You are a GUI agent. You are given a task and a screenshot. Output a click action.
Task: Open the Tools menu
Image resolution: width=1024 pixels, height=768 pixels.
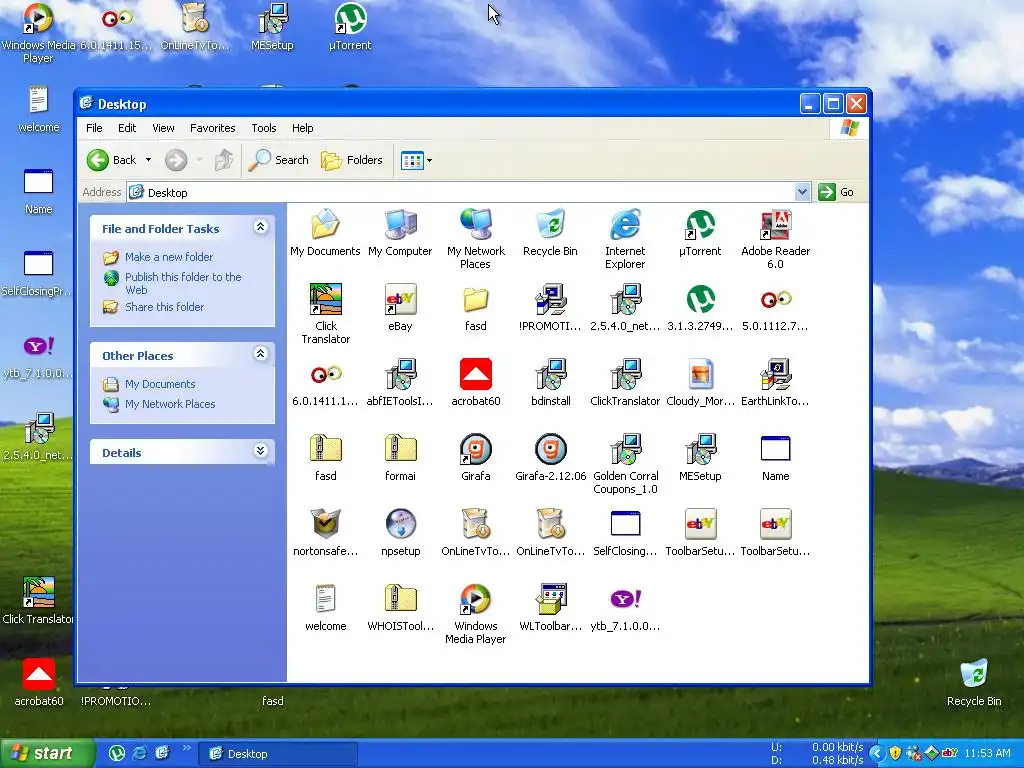(x=264, y=128)
